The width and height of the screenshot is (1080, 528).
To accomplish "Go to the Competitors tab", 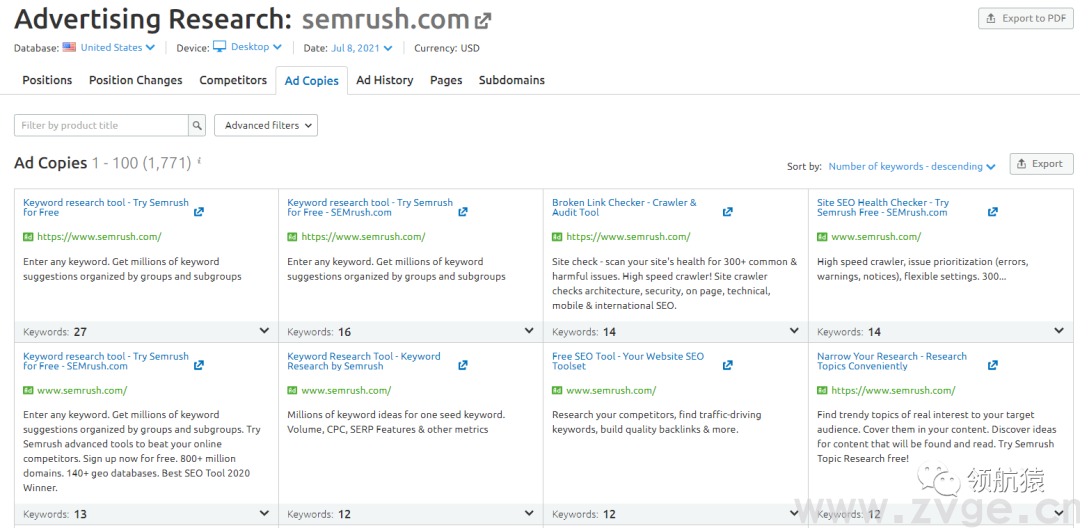I will [x=233, y=80].
